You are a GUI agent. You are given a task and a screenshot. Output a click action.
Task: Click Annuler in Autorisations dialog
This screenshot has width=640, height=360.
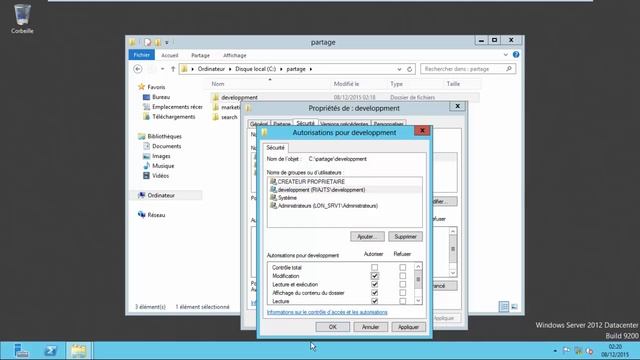click(x=370, y=327)
